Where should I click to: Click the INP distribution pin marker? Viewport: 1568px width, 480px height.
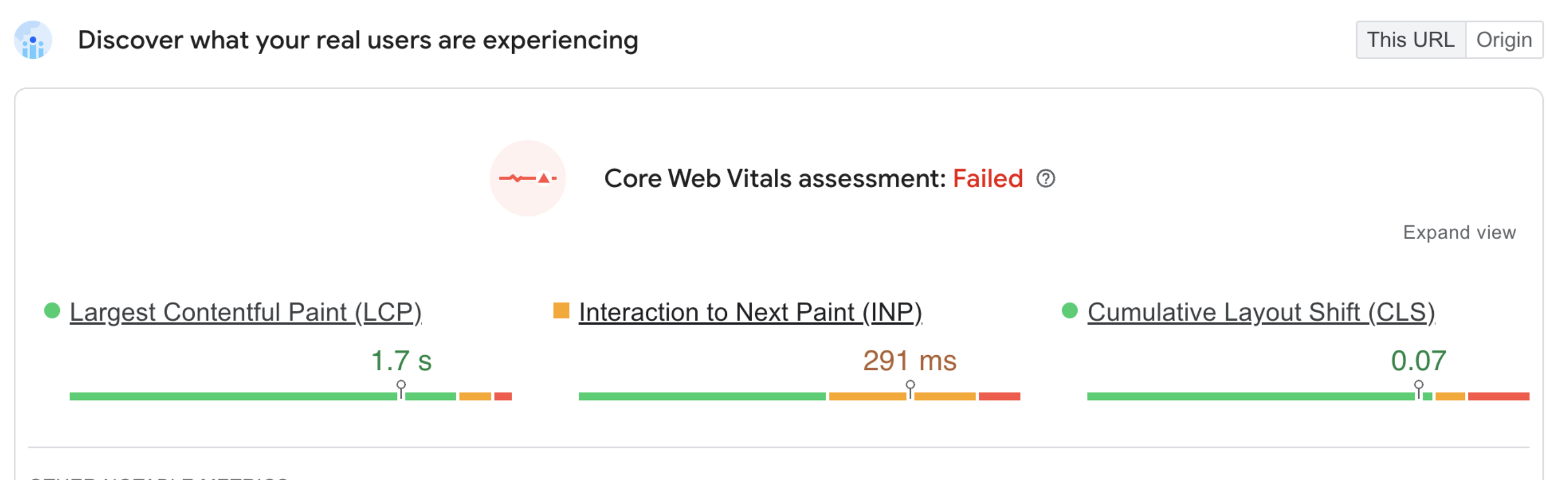tap(910, 386)
